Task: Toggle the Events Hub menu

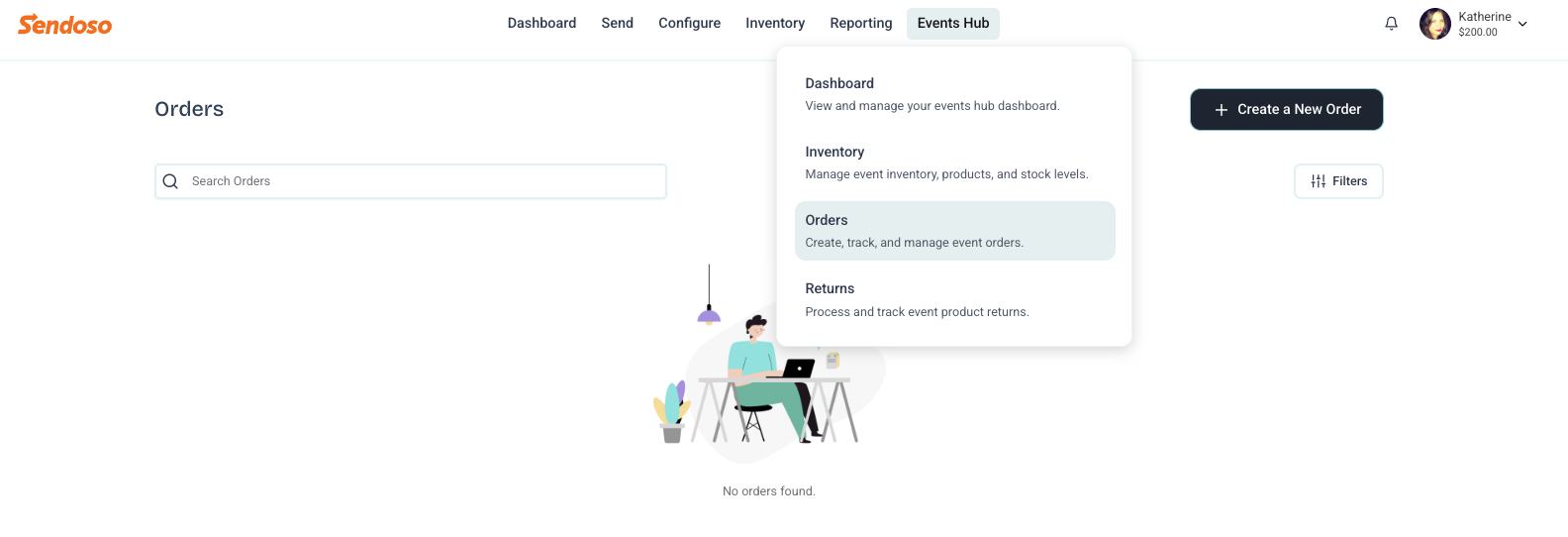Action: (953, 24)
